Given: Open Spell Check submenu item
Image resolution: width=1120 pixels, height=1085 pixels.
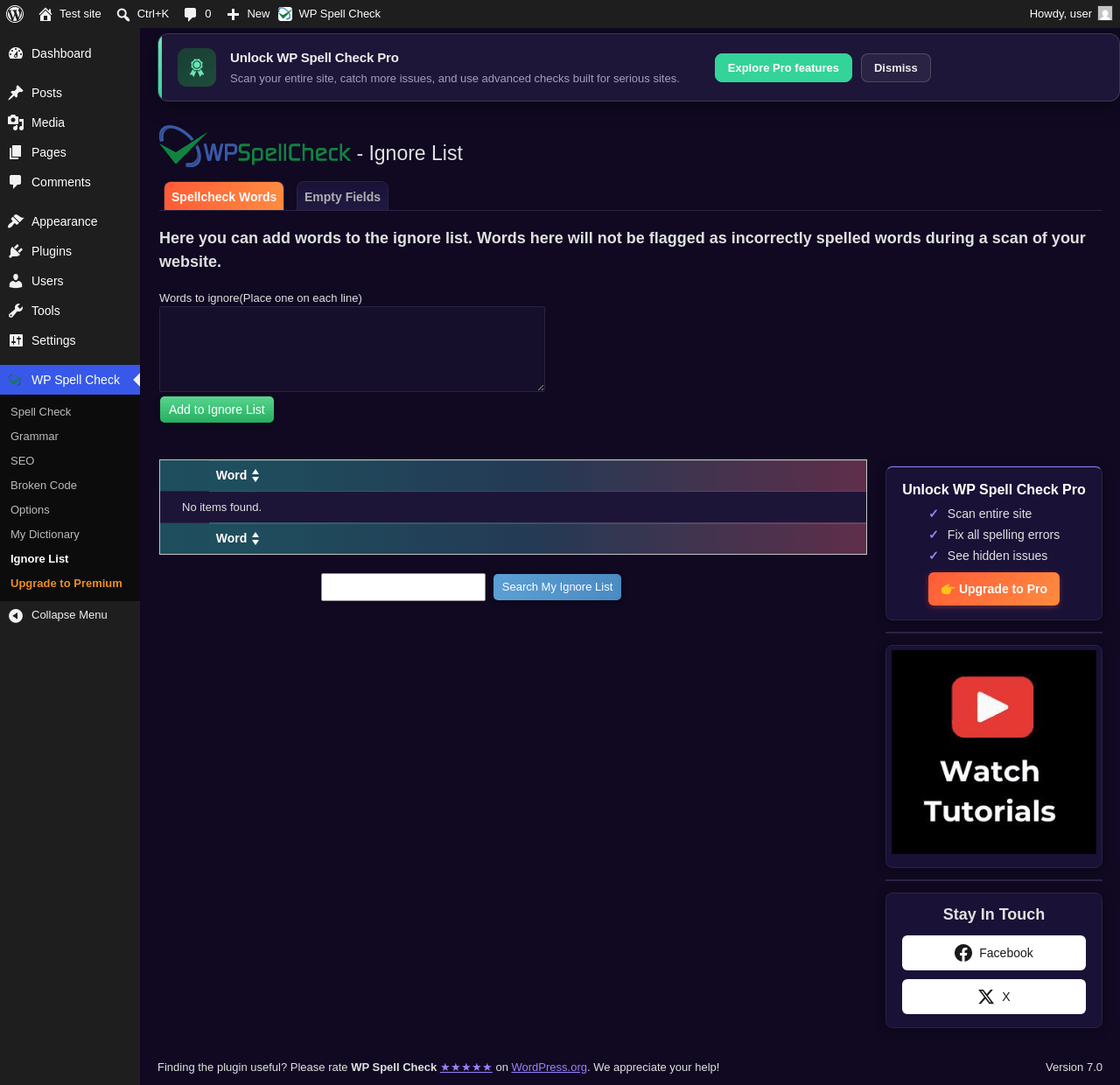Looking at the screenshot, I should (40, 412).
